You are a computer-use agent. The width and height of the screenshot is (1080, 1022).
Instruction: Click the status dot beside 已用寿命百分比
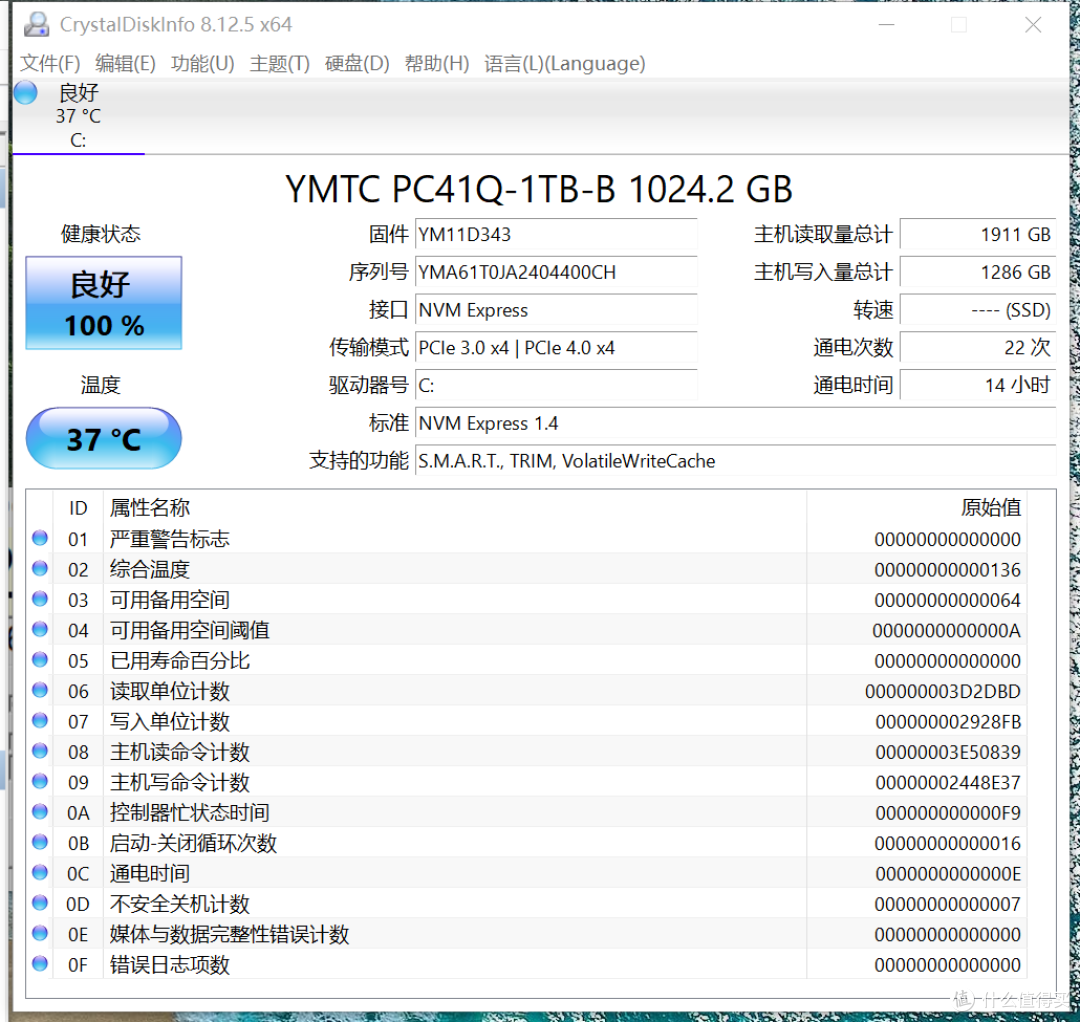(x=38, y=660)
